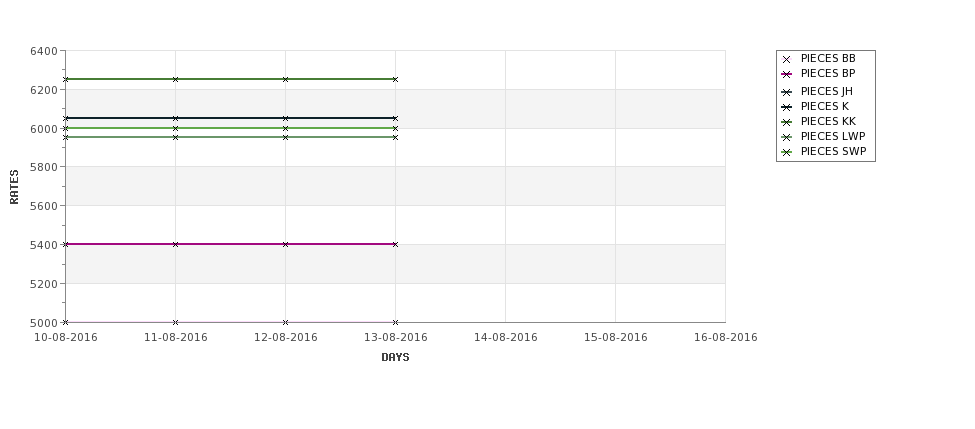
Task: Click the PIECES LWP legend marker
Action: (x=786, y=137)
